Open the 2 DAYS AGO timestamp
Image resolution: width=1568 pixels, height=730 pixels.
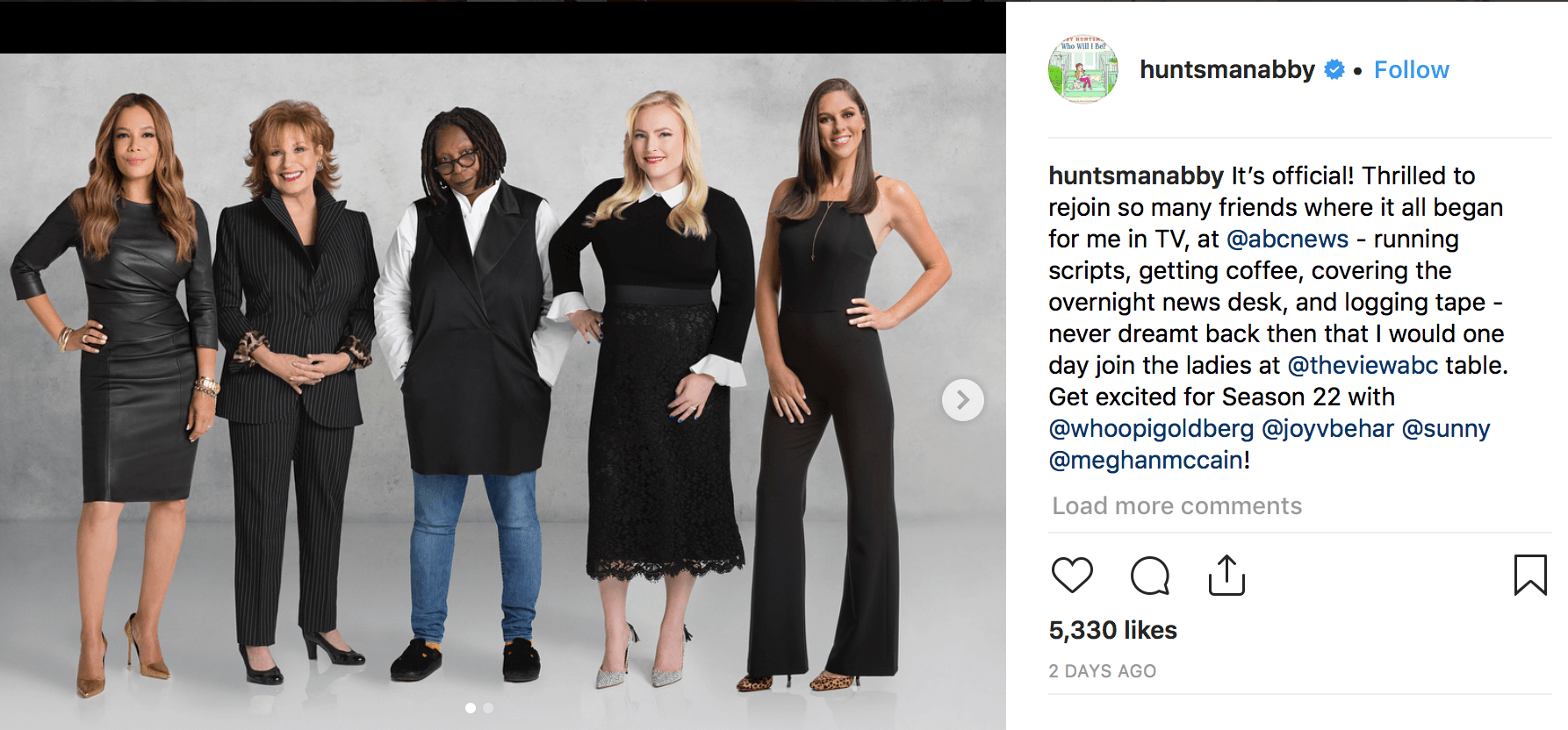(x=1102, y=671)
